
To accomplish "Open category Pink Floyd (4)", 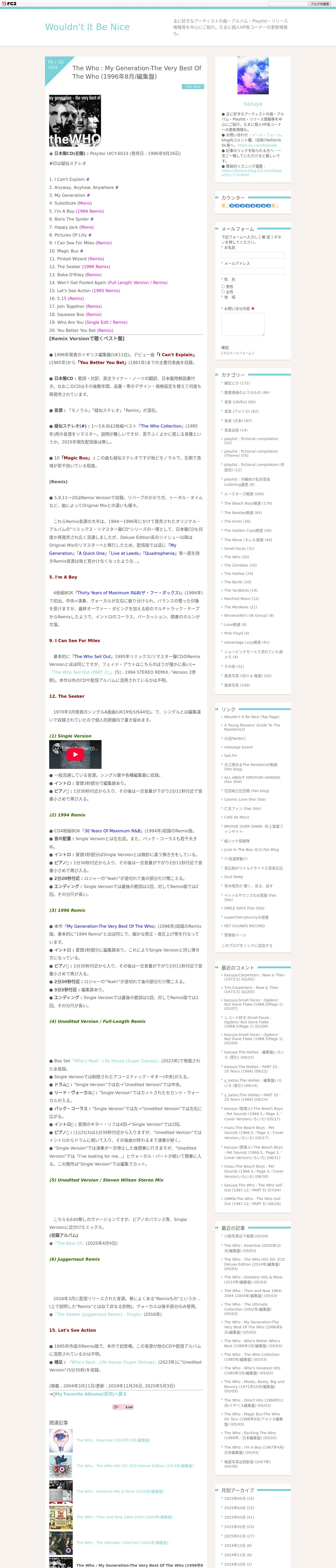I will click(237, 633).
